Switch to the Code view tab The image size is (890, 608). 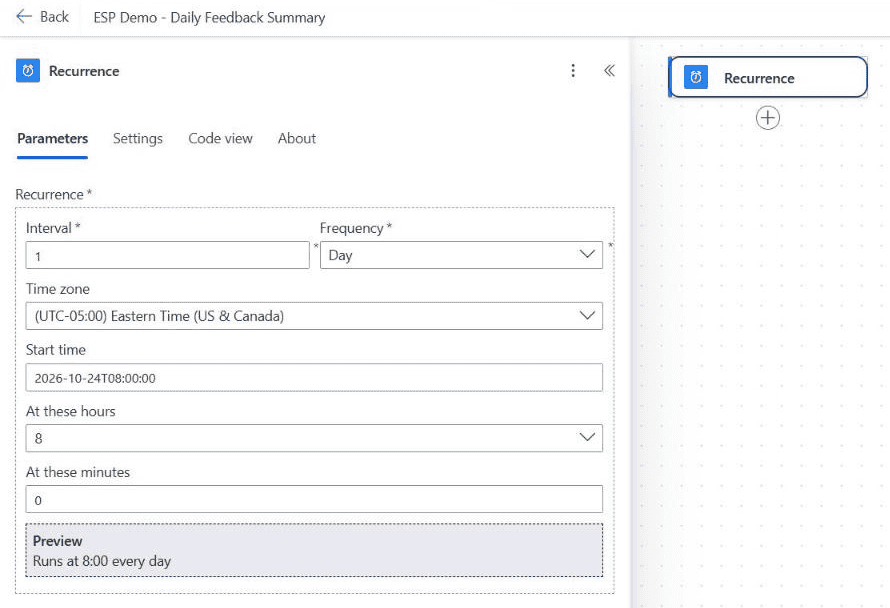click(x=220, y=139)
